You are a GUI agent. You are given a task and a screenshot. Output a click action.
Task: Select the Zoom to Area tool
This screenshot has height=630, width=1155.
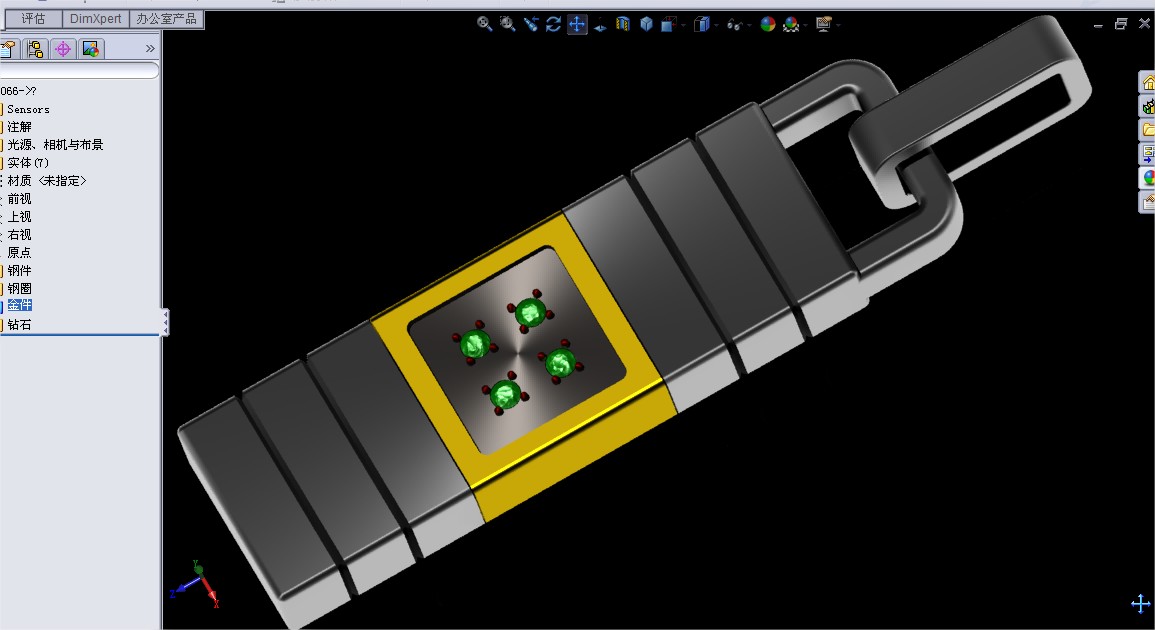click(508, 24)
